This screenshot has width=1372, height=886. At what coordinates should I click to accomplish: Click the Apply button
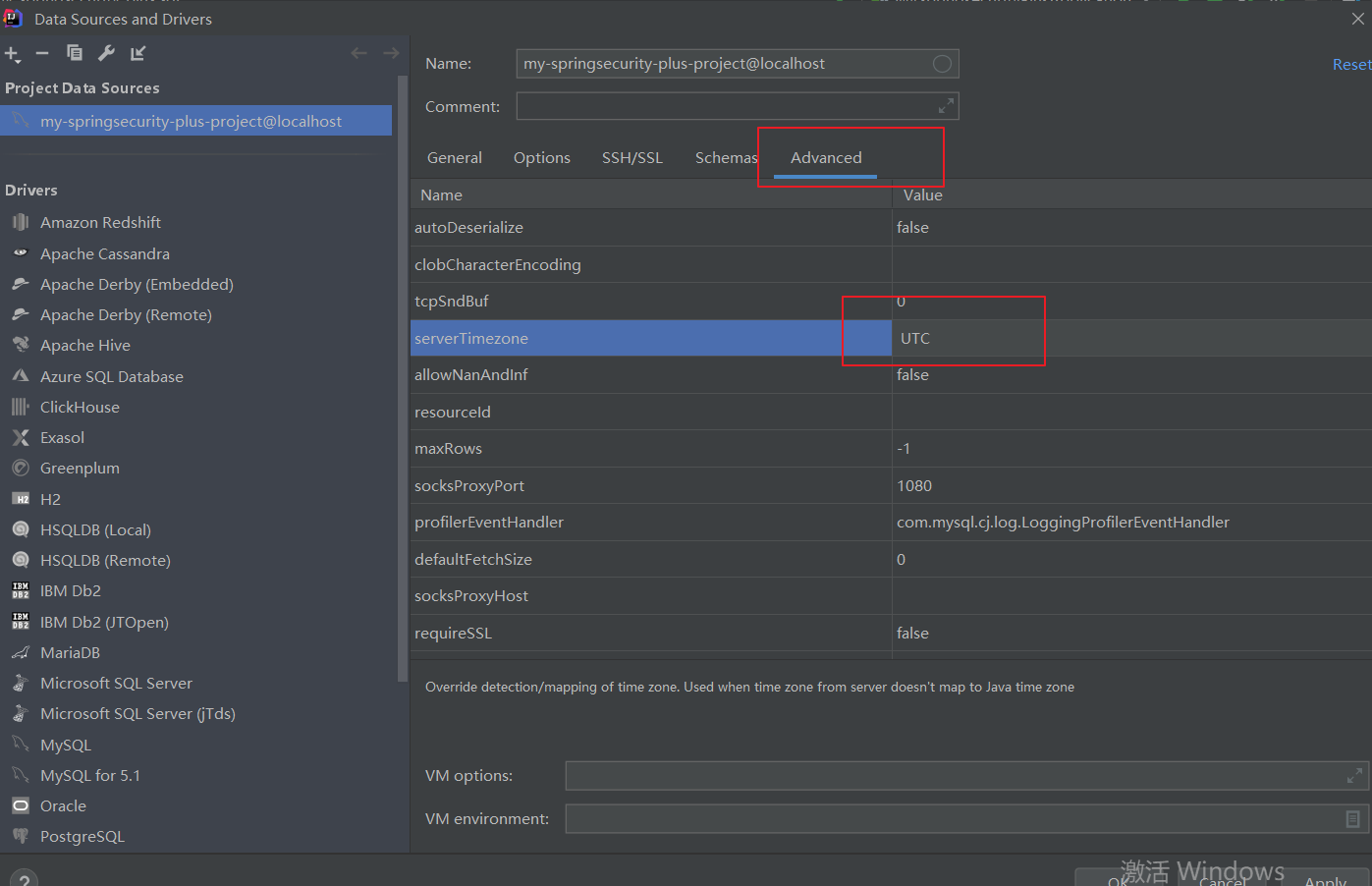click(1325, 879)
